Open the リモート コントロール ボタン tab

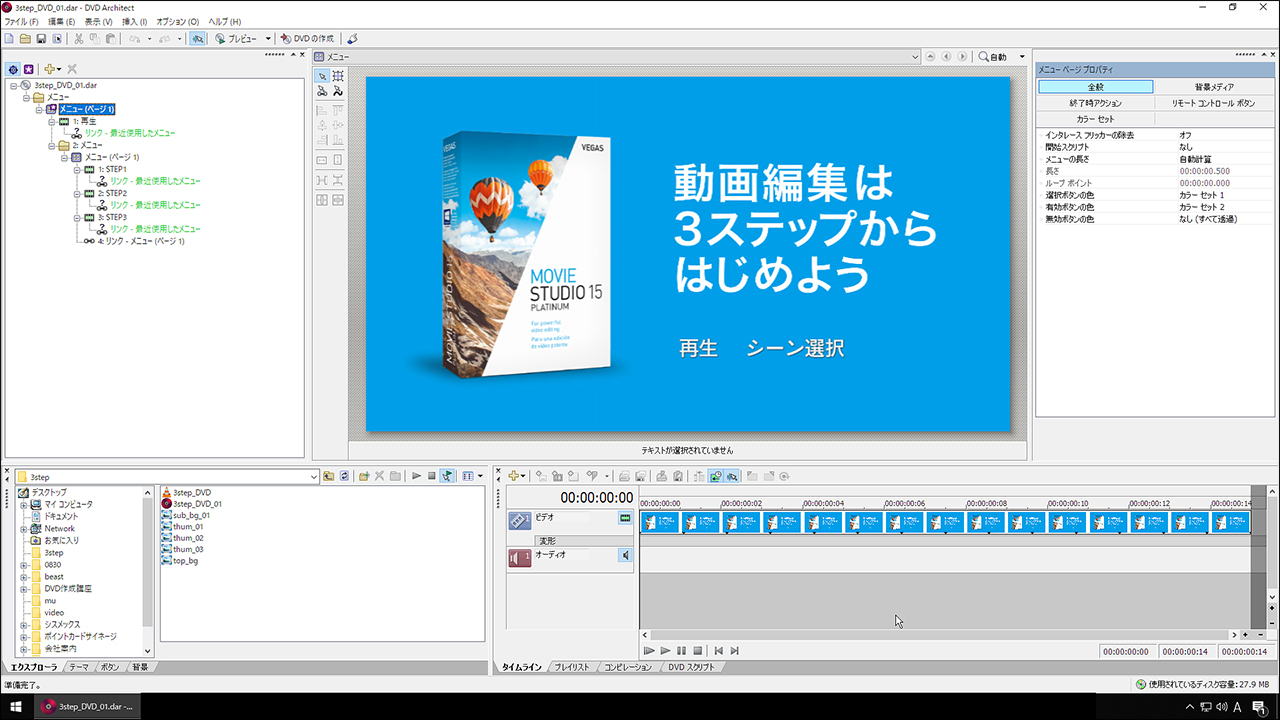tap(1214, 103)
